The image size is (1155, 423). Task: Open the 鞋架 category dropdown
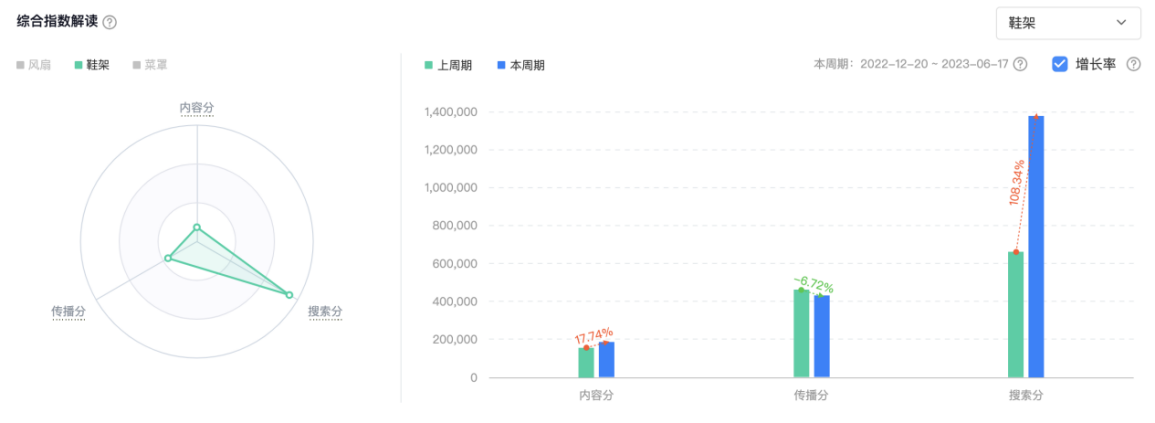click(x=1067, y=23)
